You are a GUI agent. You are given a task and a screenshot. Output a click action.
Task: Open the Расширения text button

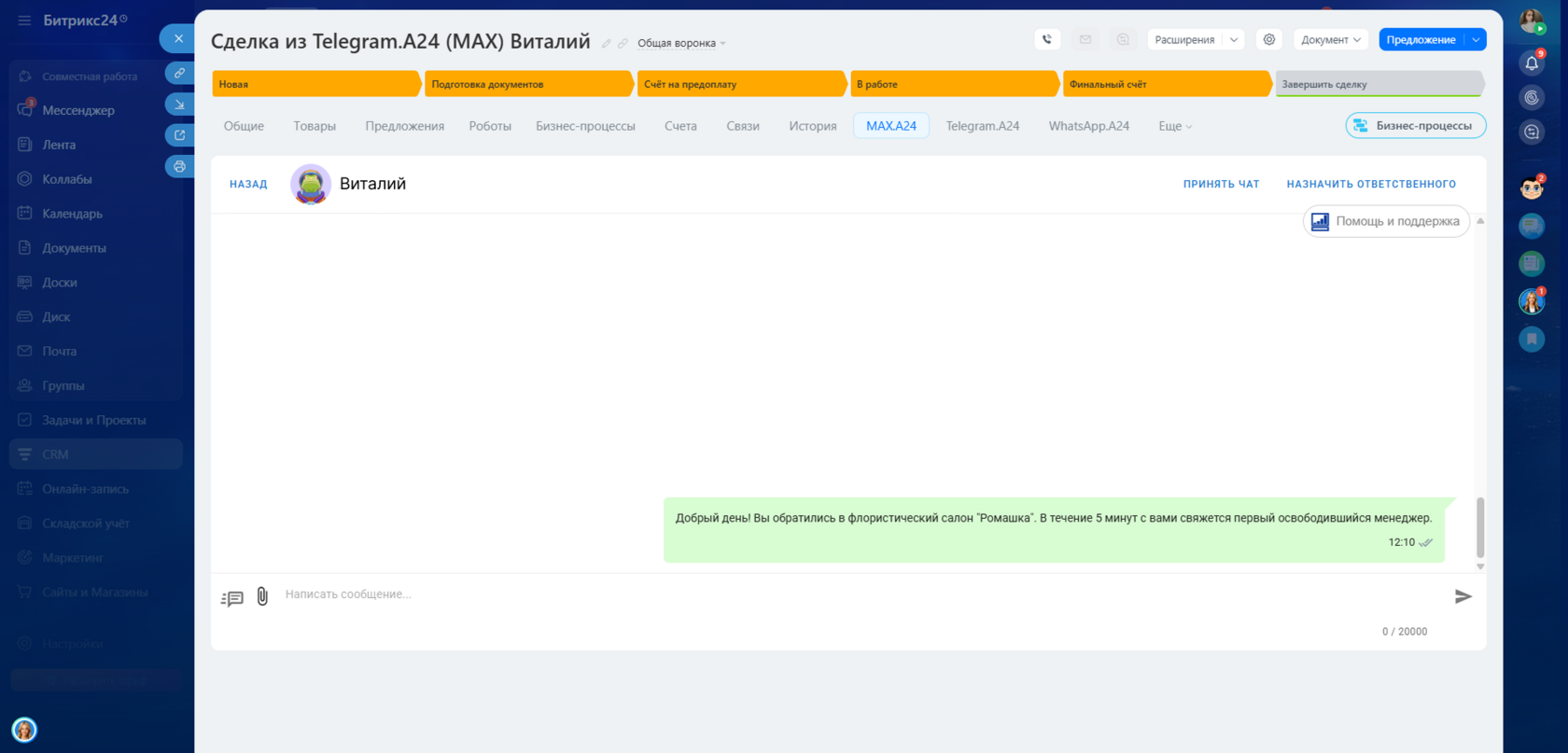tap(1184, 39)
